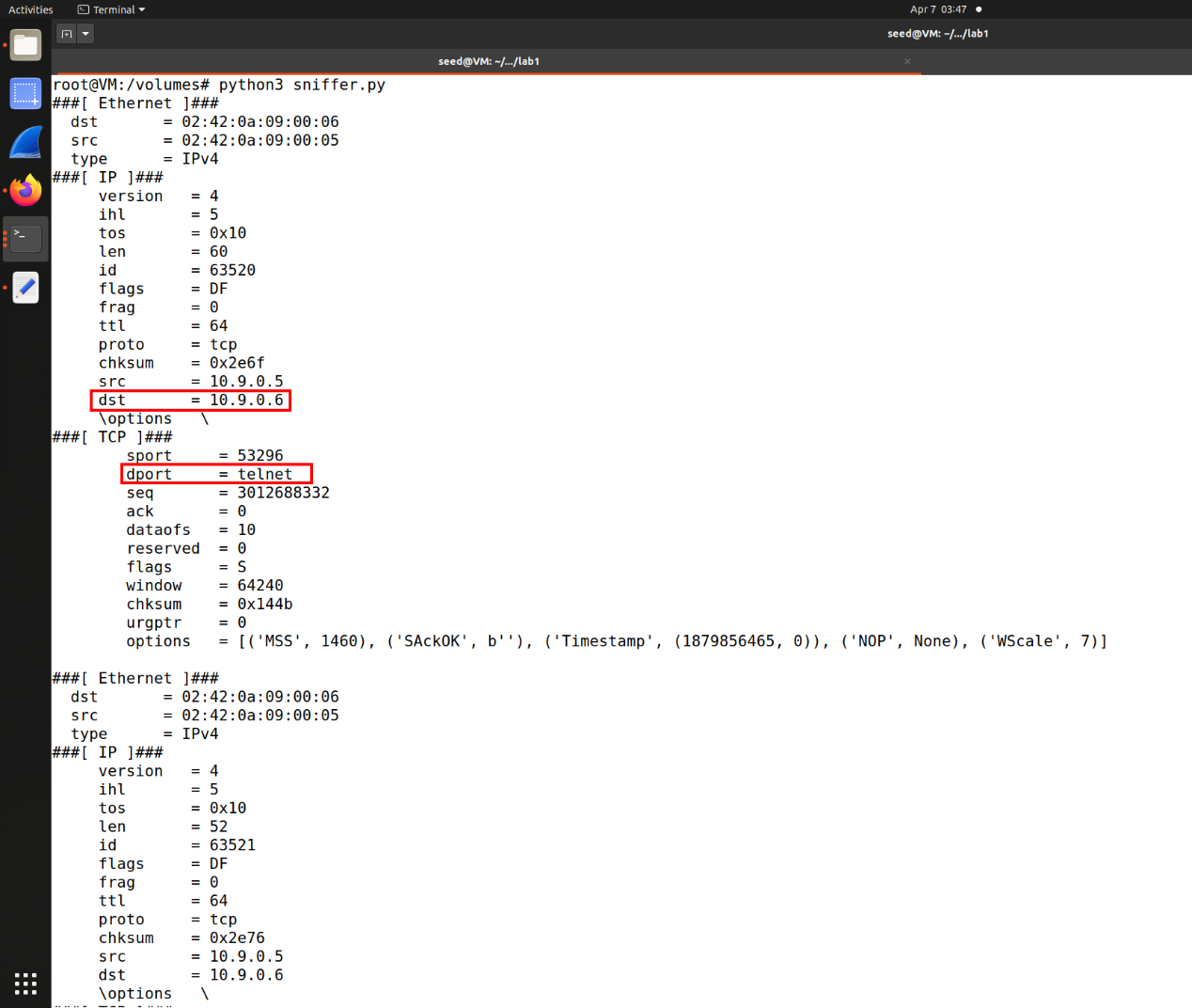Click the TCP options line with MSS 1460

pyautogui.click(x=616, y=641)
